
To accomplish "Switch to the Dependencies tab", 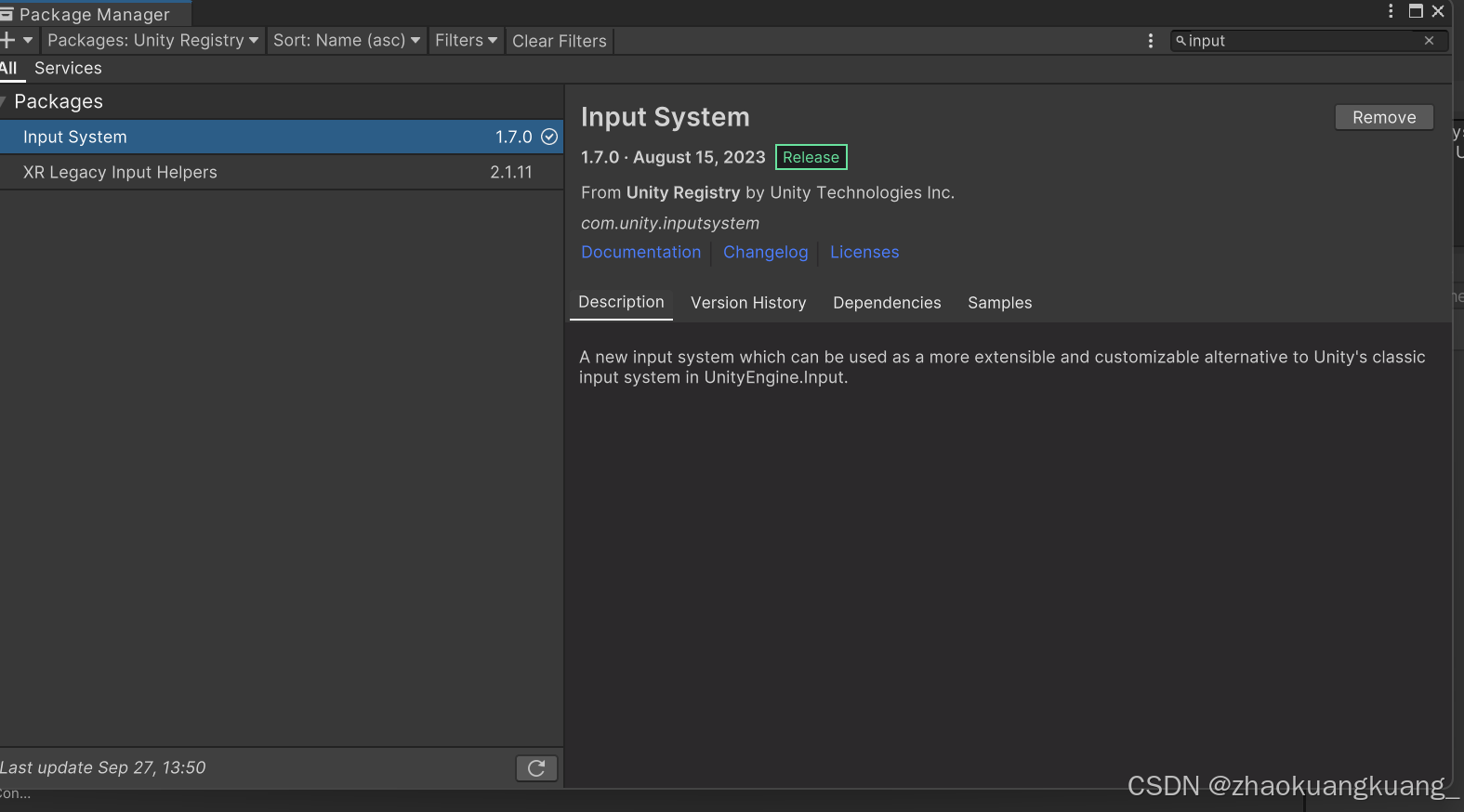I will [887, 303].
